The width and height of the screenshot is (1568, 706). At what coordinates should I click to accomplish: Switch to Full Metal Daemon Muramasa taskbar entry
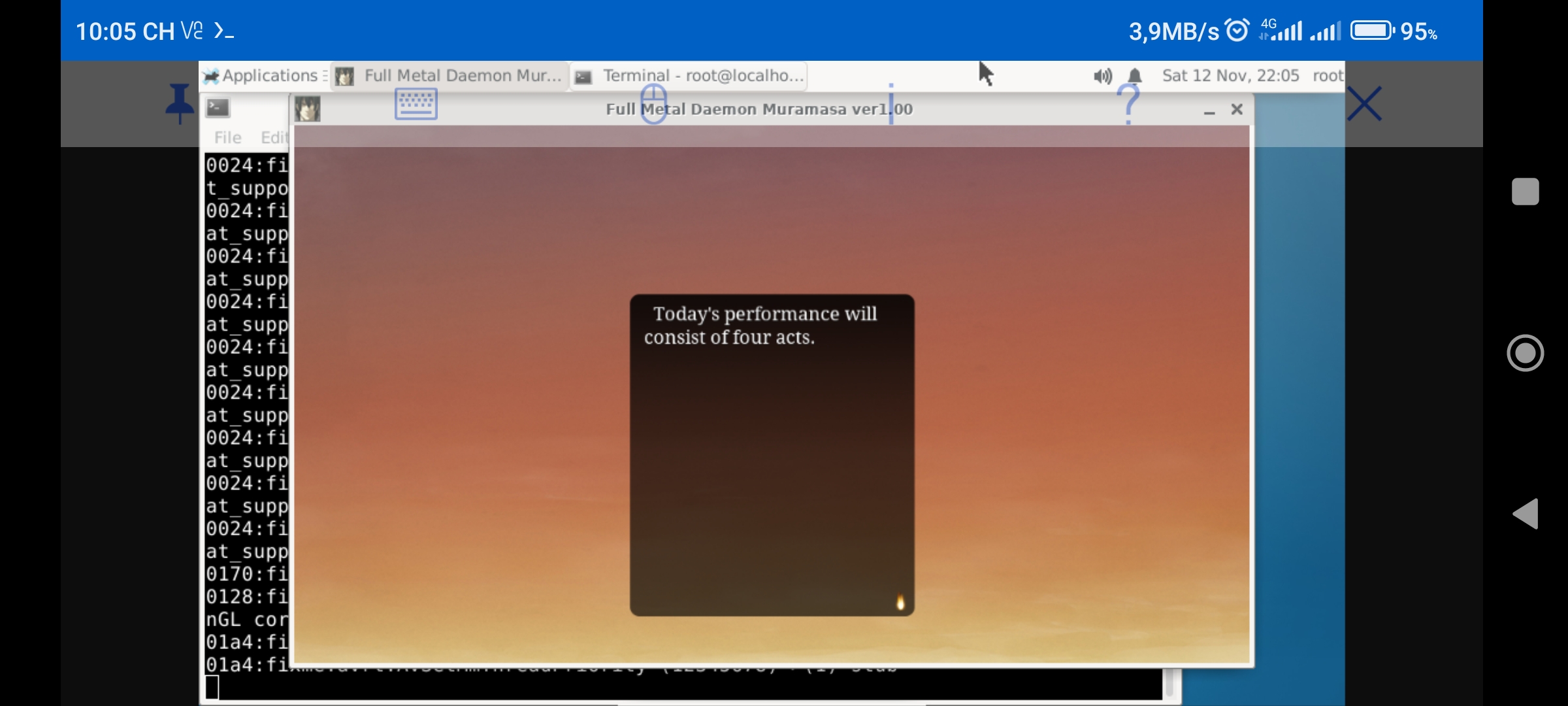449,75
